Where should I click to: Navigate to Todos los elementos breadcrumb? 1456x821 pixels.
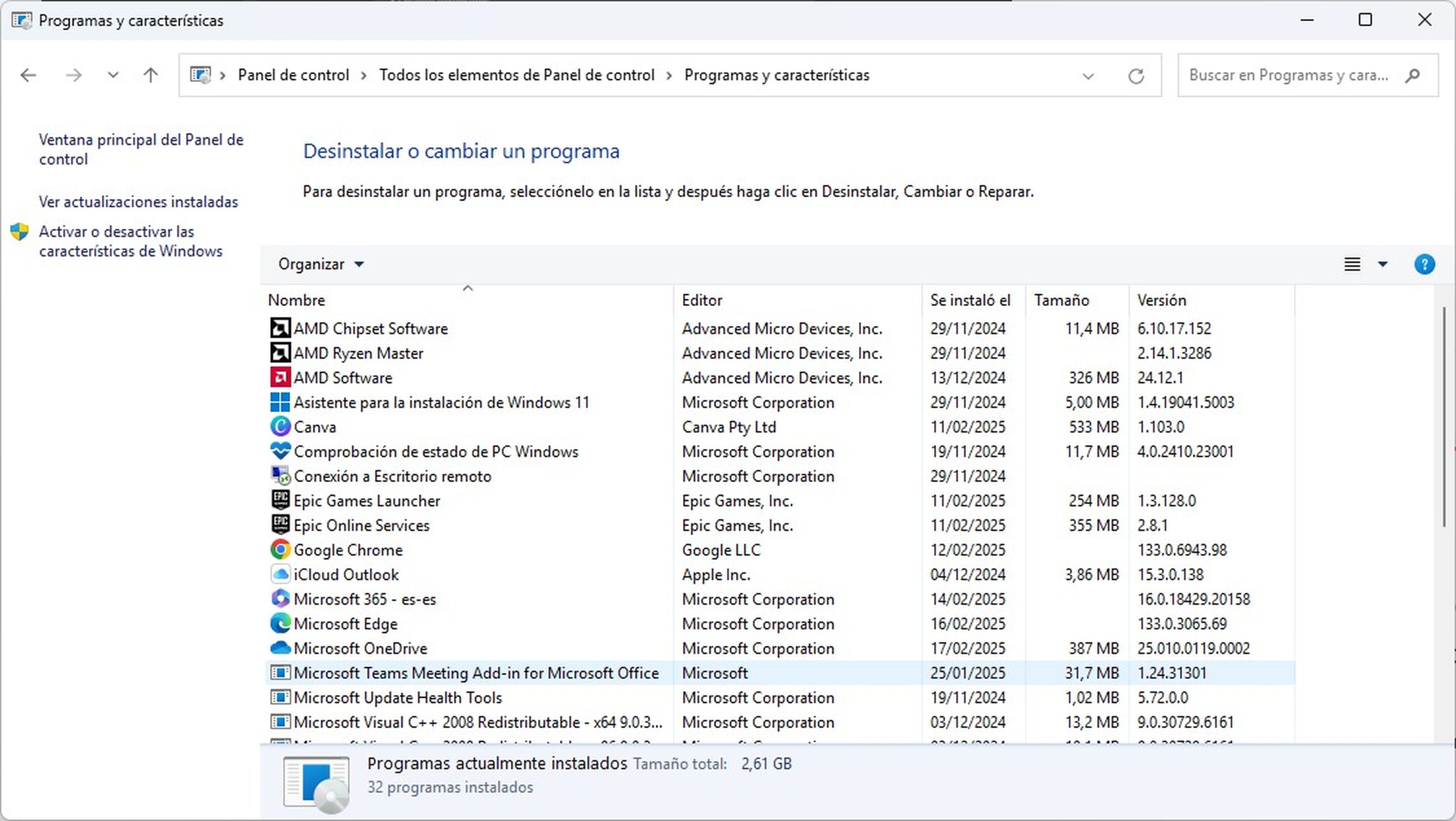click(x=516, y=75)
